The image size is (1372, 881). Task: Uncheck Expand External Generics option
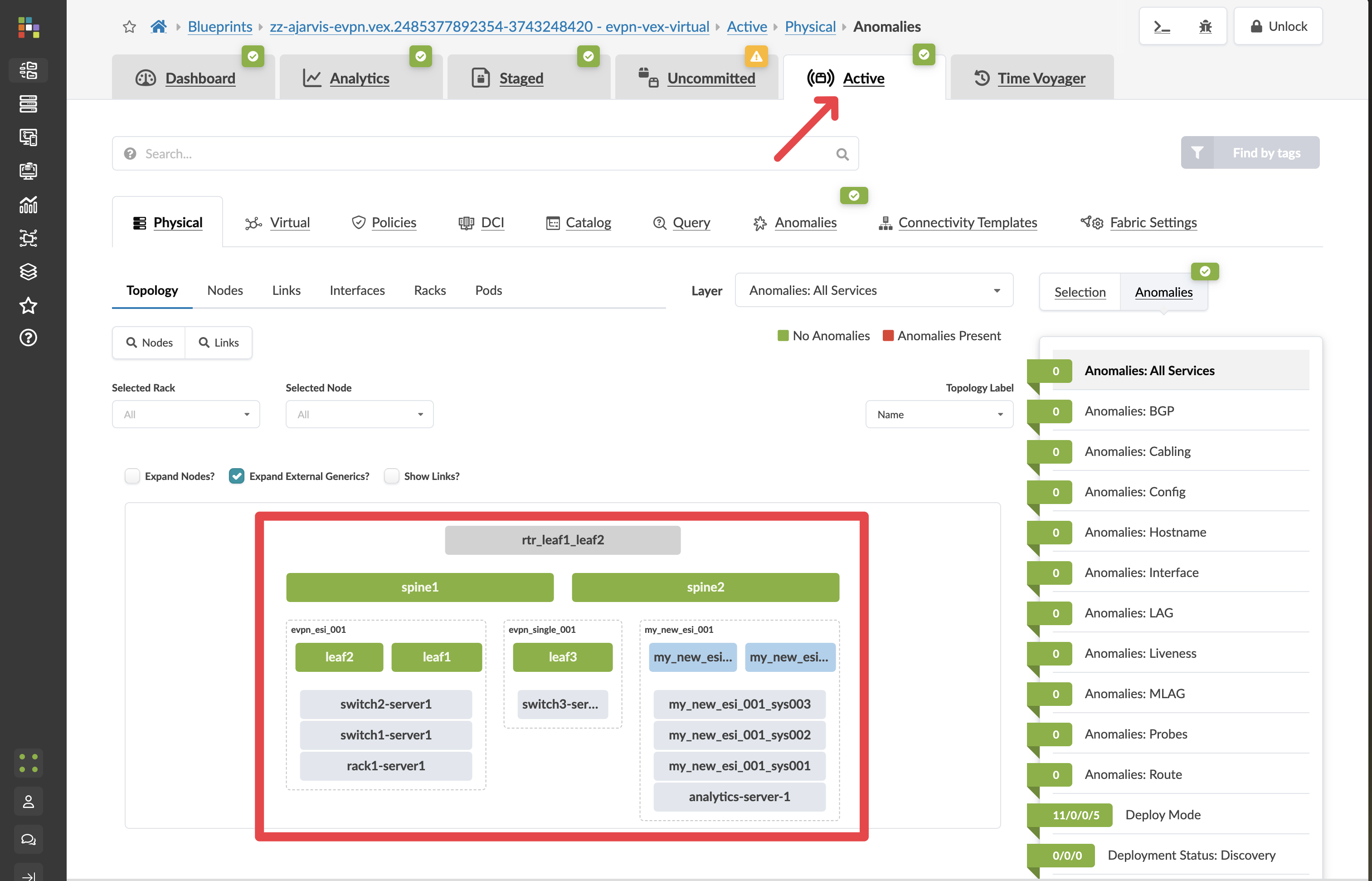pos(237,476)
